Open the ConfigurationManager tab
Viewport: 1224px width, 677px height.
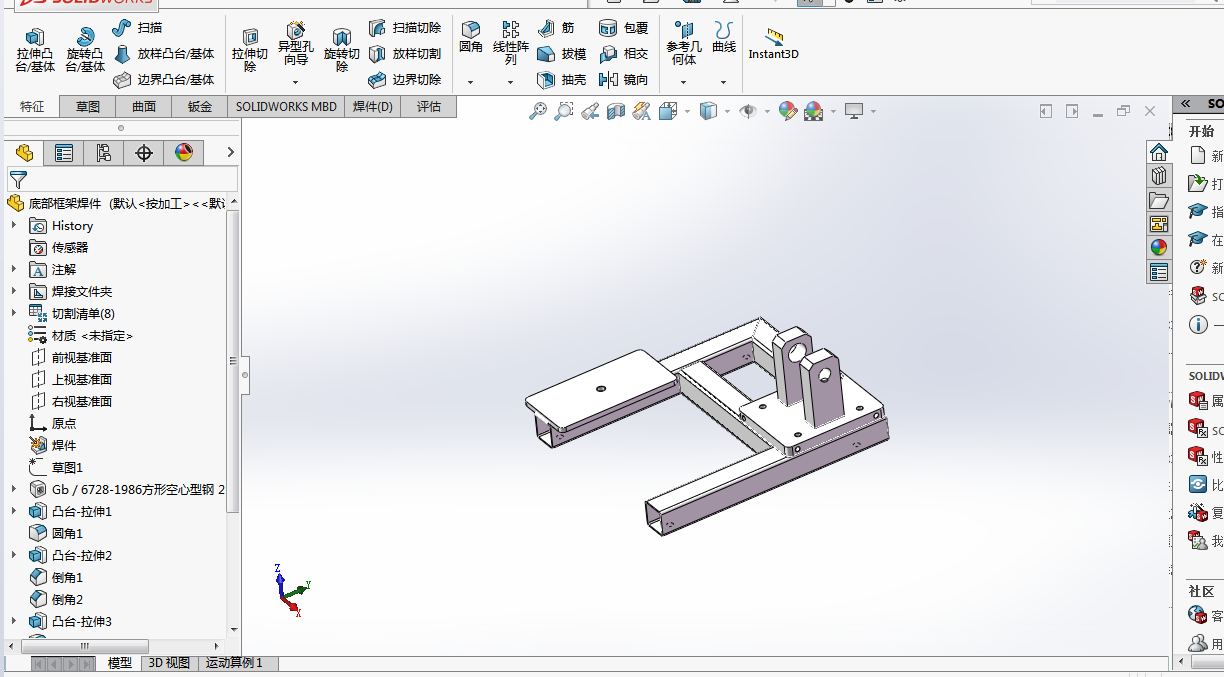(104, 153)
